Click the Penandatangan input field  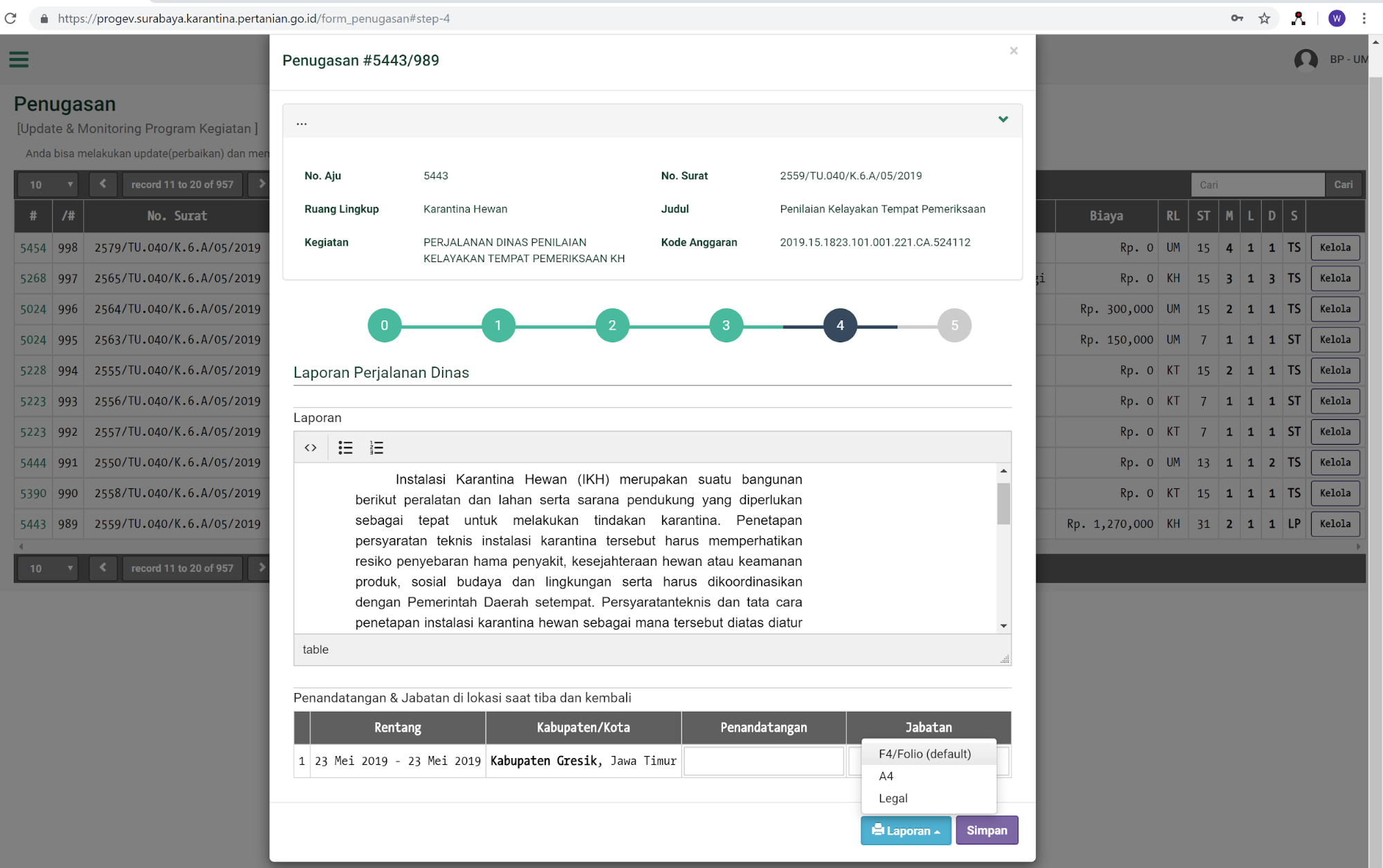[763, 761]
